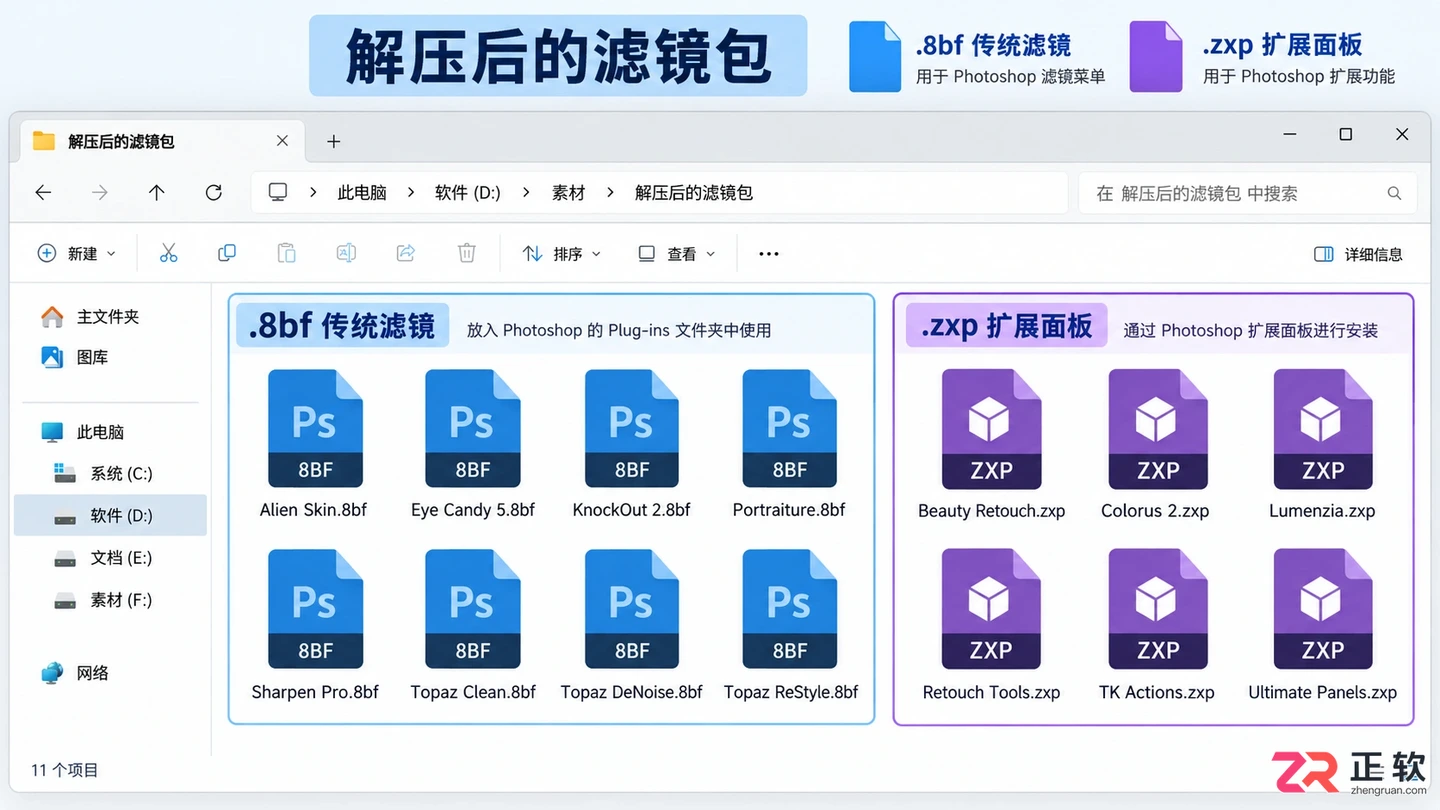This screenshot has height=810, width=1440.
Task: Go up one folder level
Action: [x=156, y=193]
